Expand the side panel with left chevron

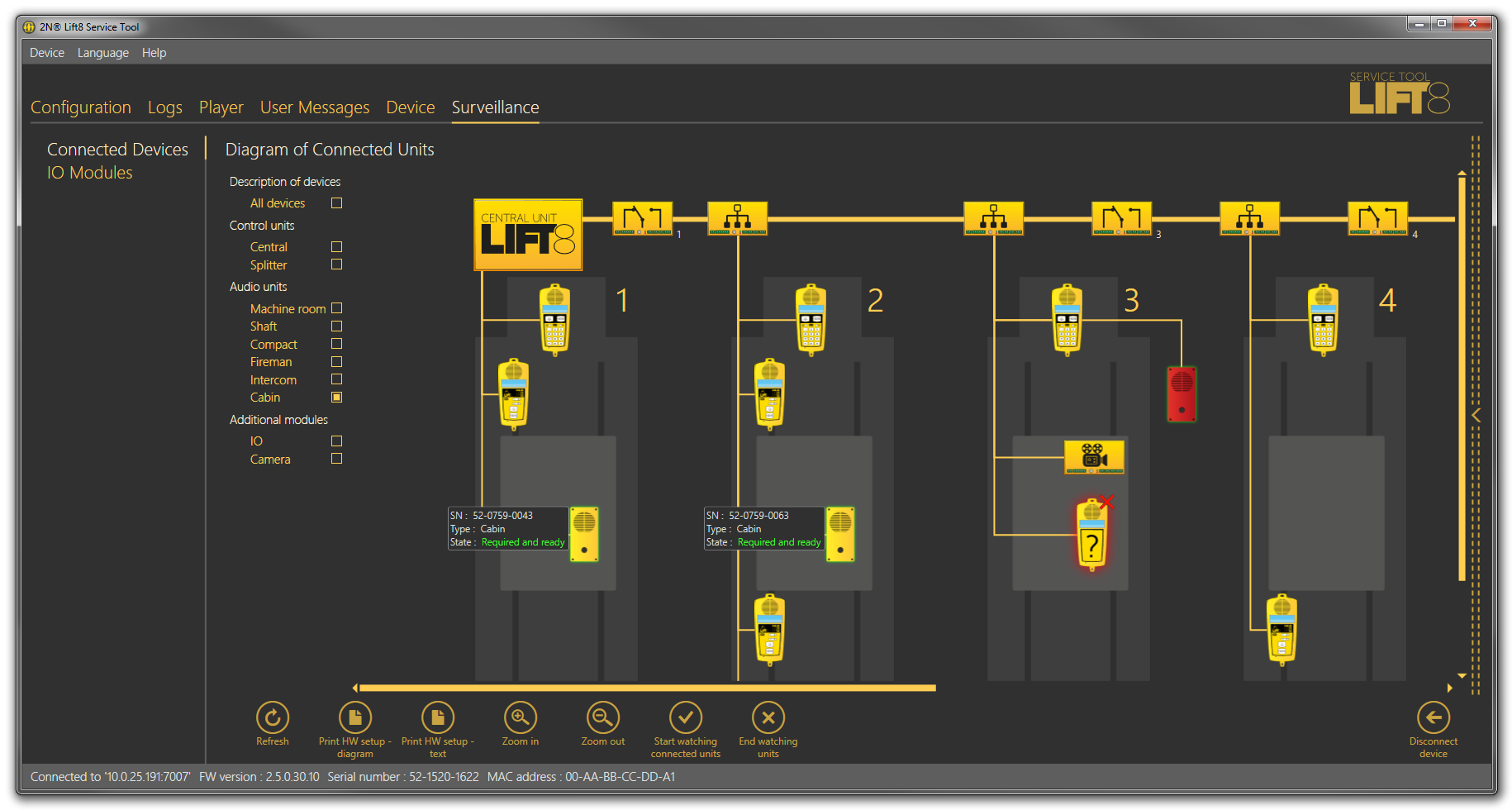(x=1476, y=415)
